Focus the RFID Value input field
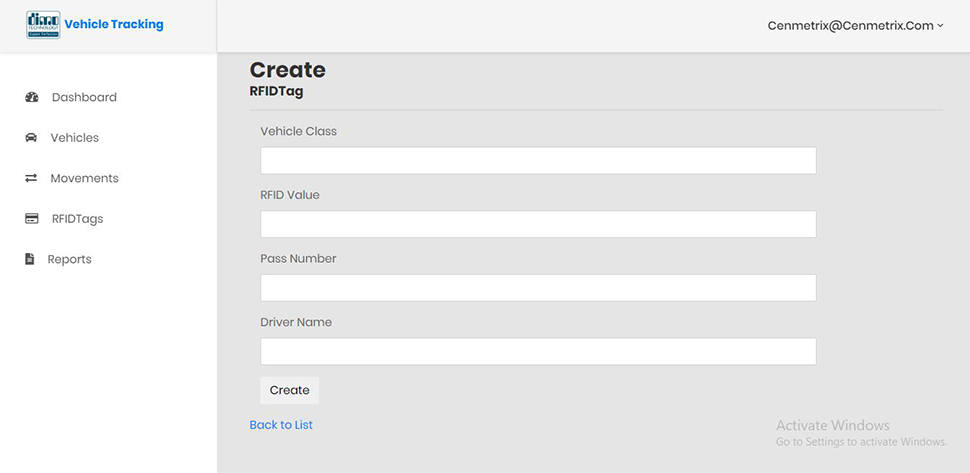Screen dimensions: 970x473 click(x=538, y=224)
